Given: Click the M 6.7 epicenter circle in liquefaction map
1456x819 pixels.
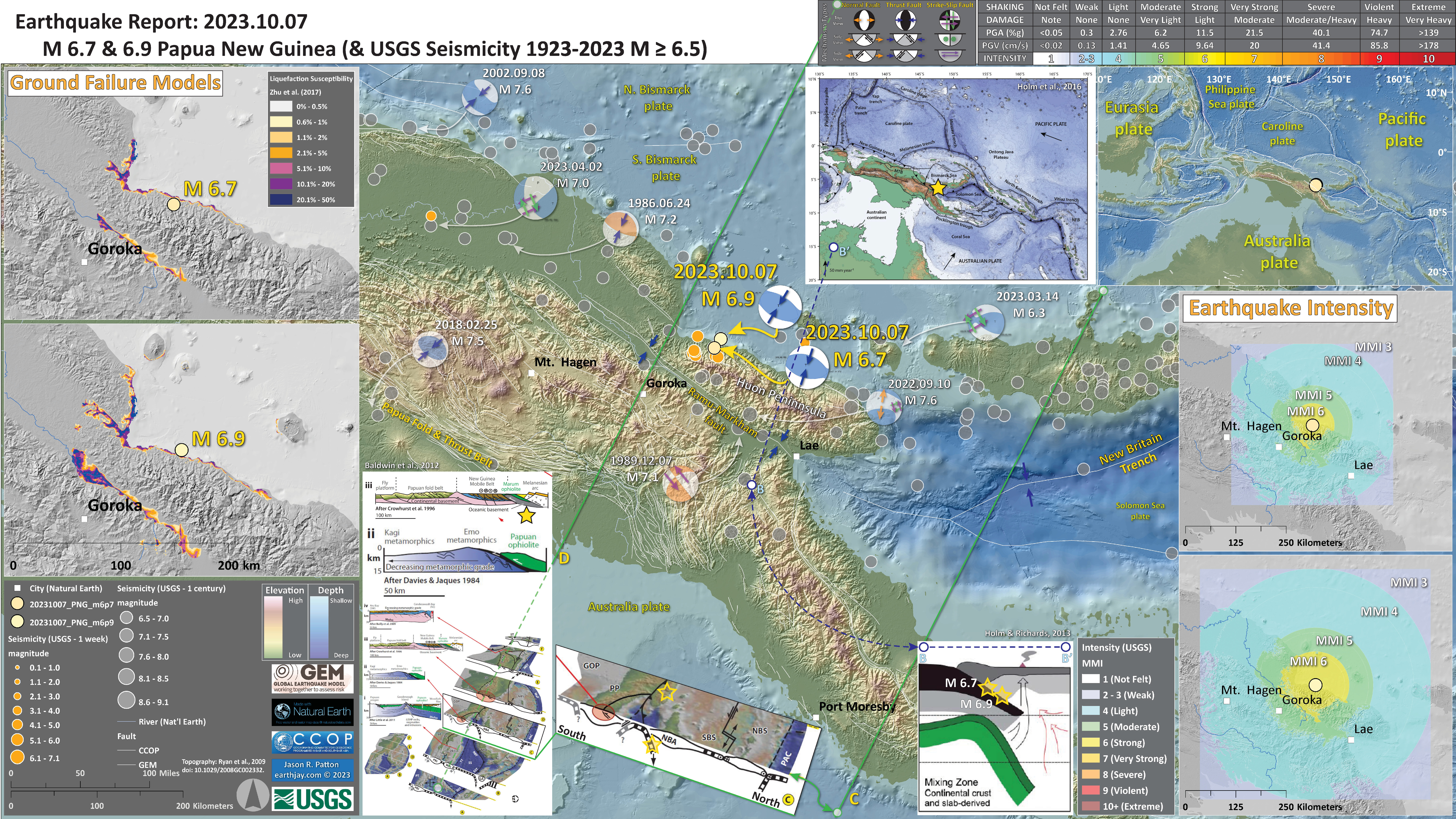Looking at the screenshot, I should point(173,205).
